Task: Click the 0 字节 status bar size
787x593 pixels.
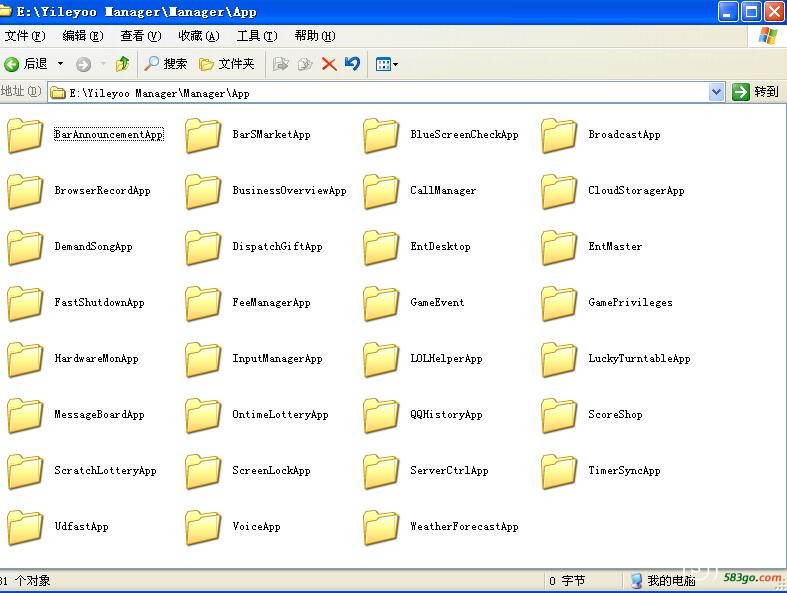Action: coord(567,581)
